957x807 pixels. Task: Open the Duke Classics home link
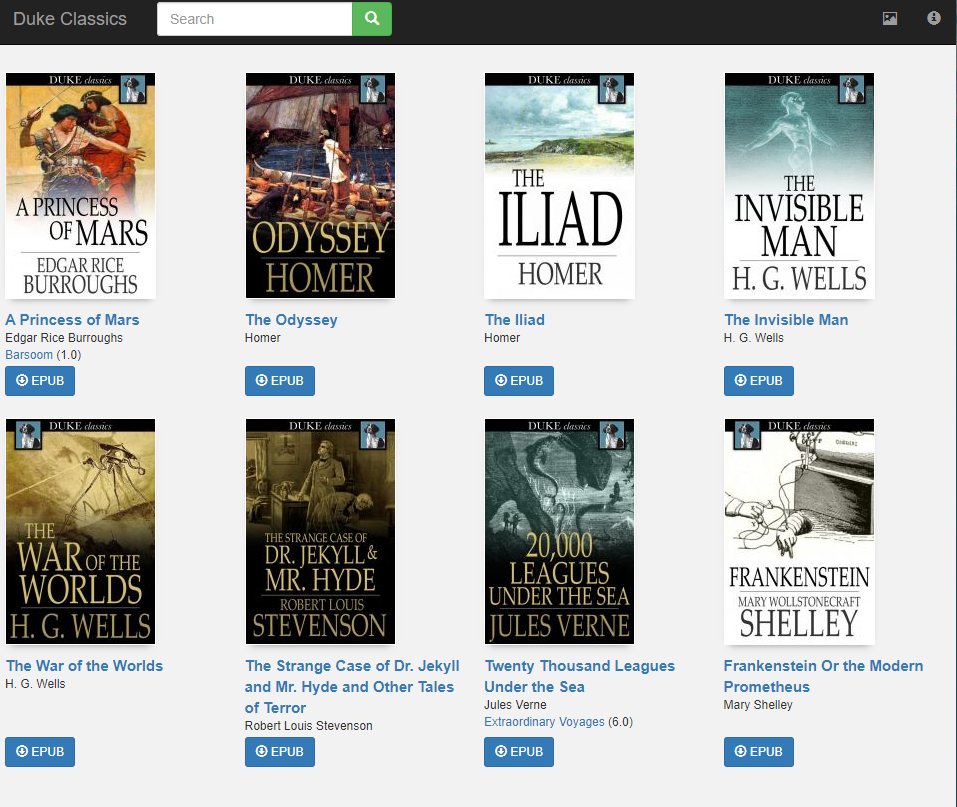pyautogui.click(x=70, y=19)
